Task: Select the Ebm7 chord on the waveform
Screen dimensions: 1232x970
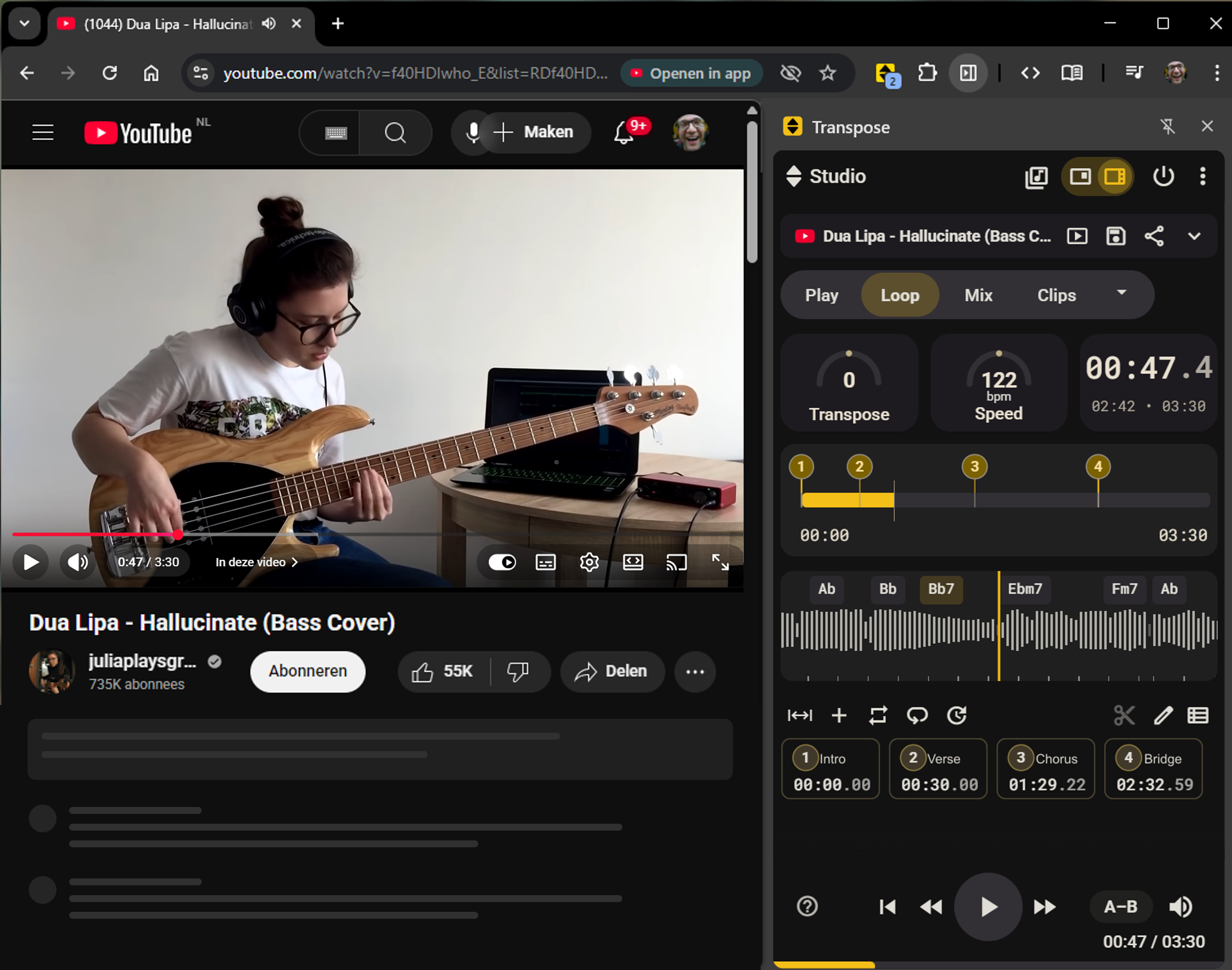Action: click(x=1025, y=589)
